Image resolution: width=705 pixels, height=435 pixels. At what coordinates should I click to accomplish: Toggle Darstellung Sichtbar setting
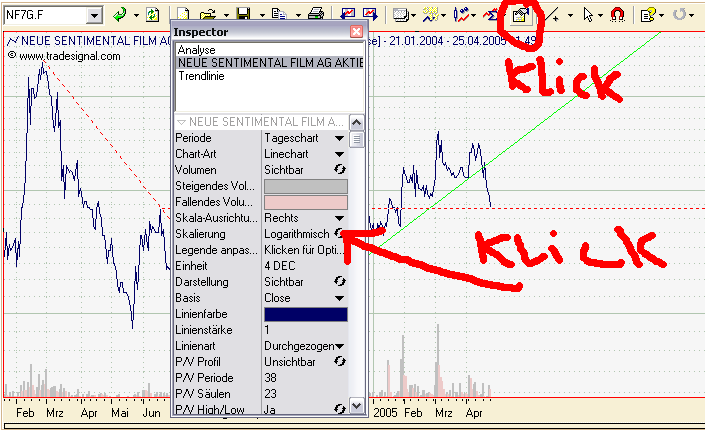340,282
